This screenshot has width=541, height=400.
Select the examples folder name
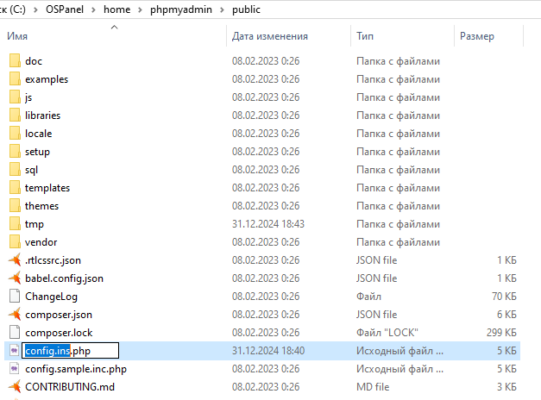coord(47,79)
